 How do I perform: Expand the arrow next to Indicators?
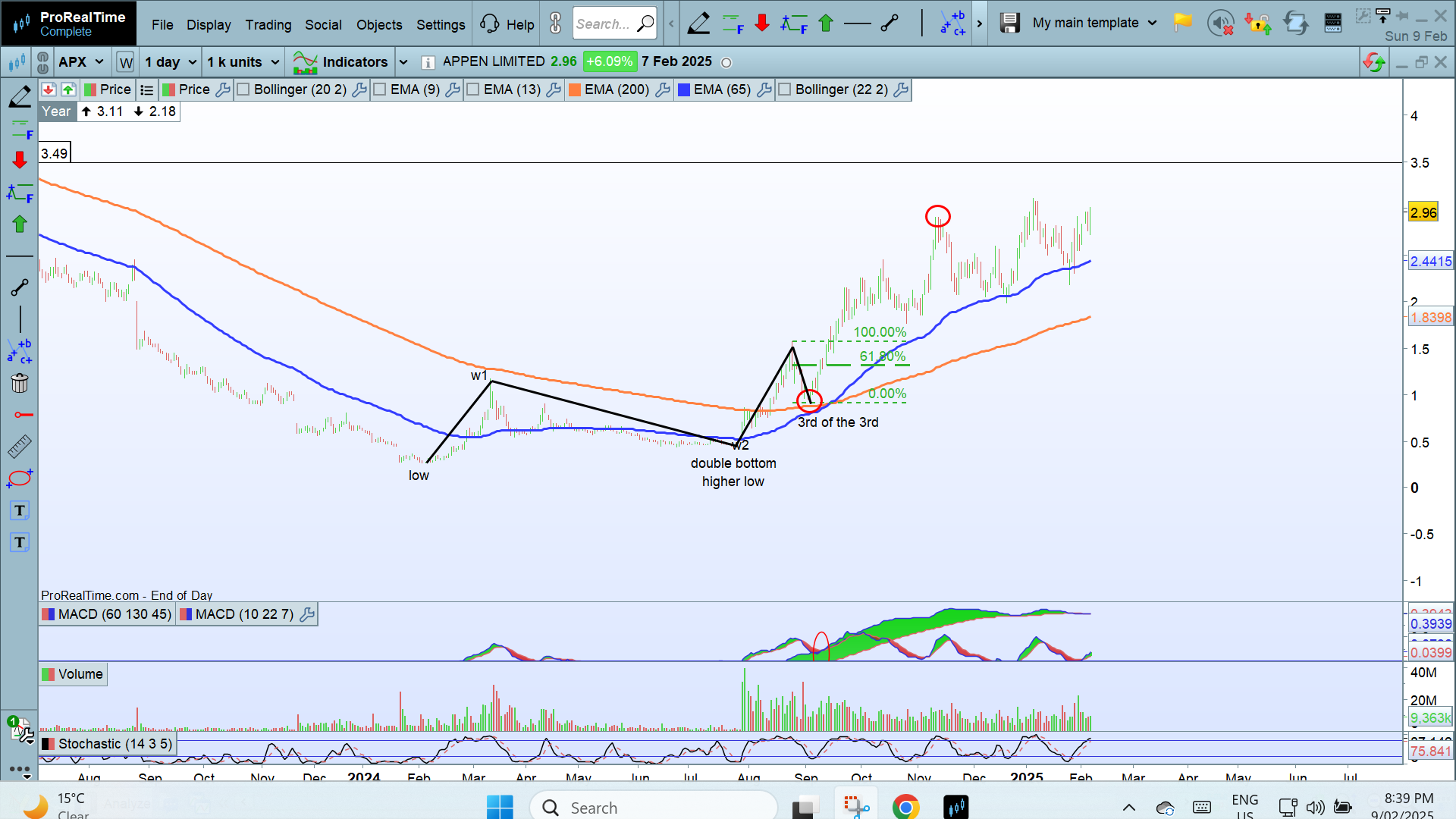(x=403, y=62)
